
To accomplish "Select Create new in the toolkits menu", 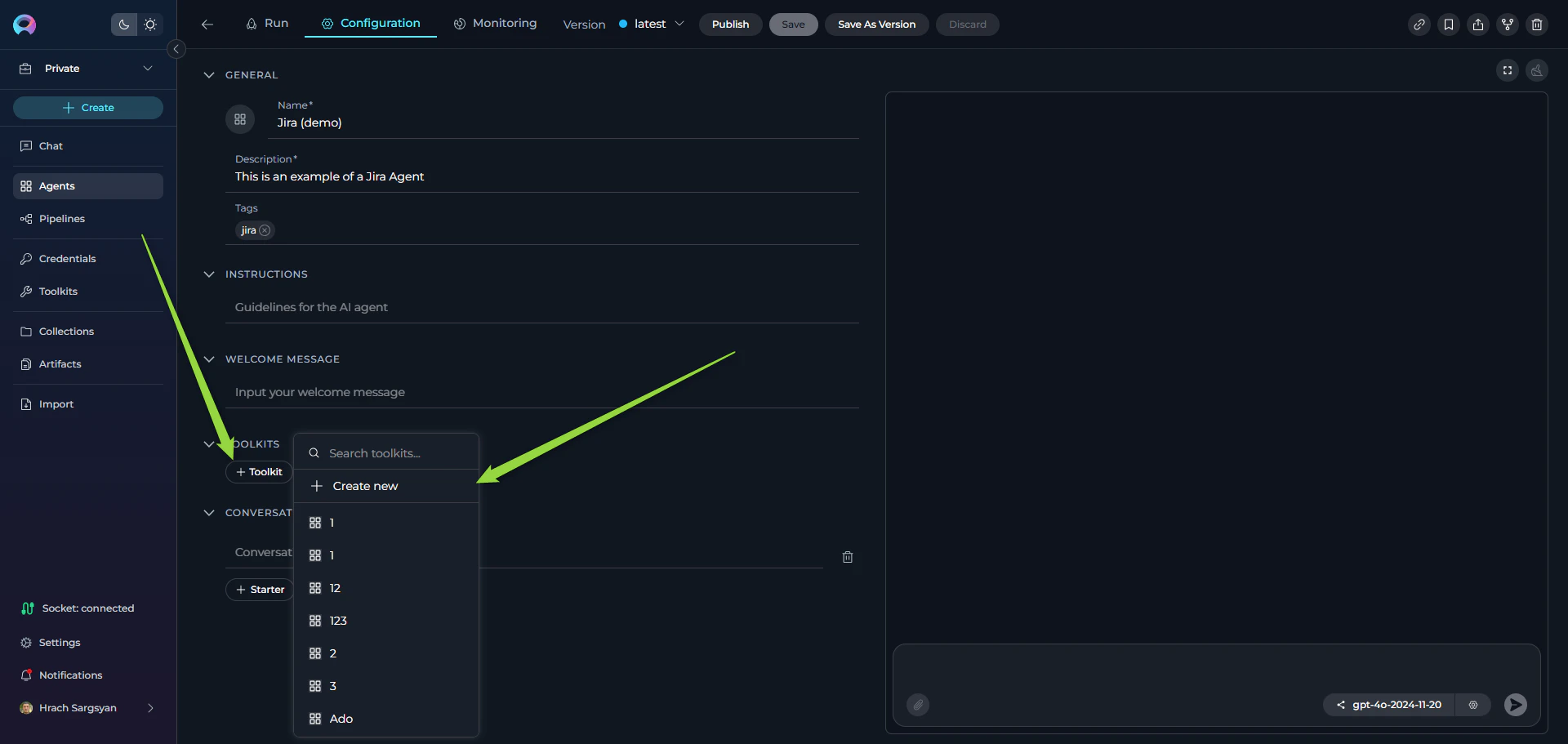I will click(x=364, y=485).
